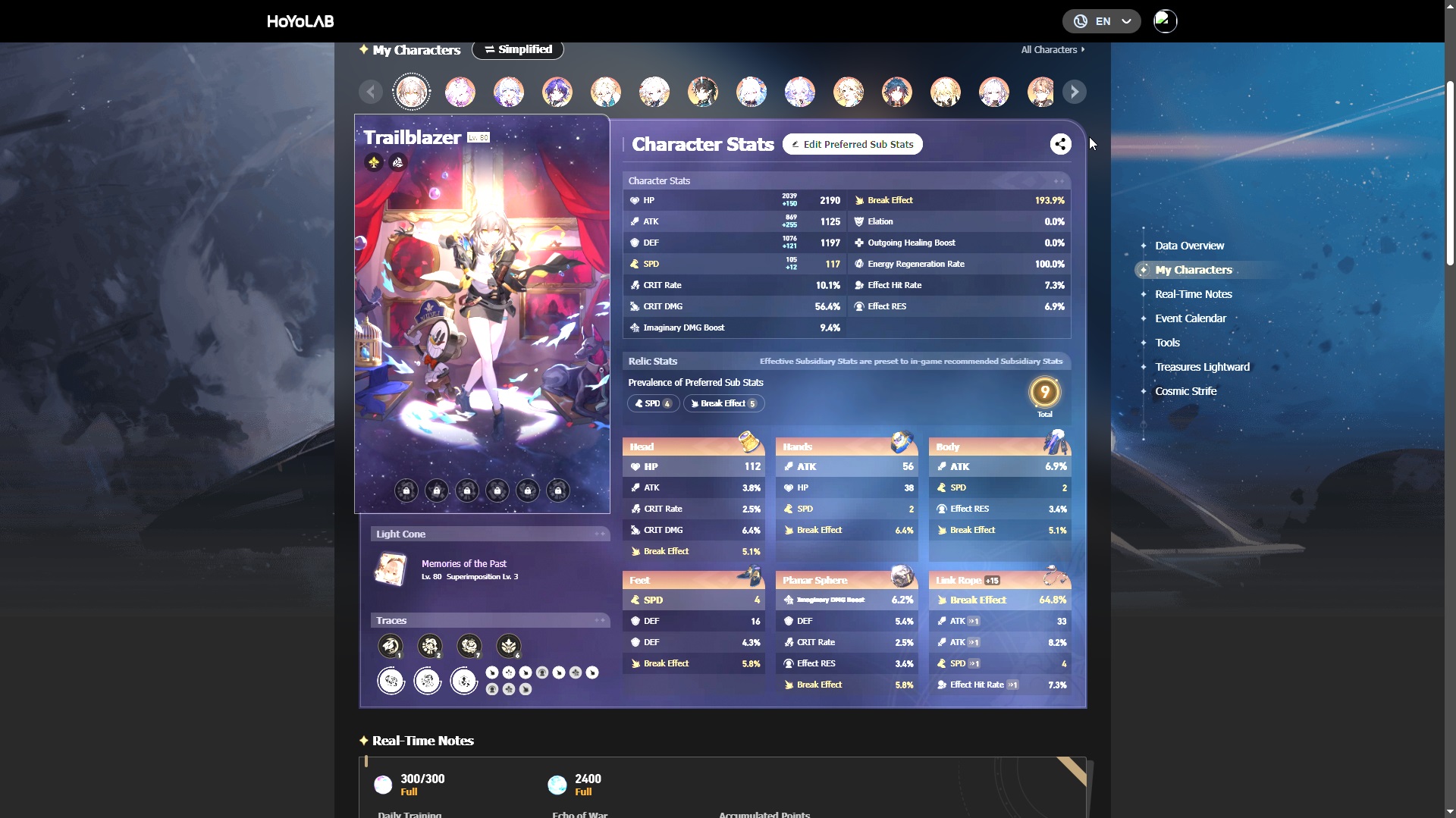Click the page's vertical scrollbar thumb

click(x=1450, y=173)
